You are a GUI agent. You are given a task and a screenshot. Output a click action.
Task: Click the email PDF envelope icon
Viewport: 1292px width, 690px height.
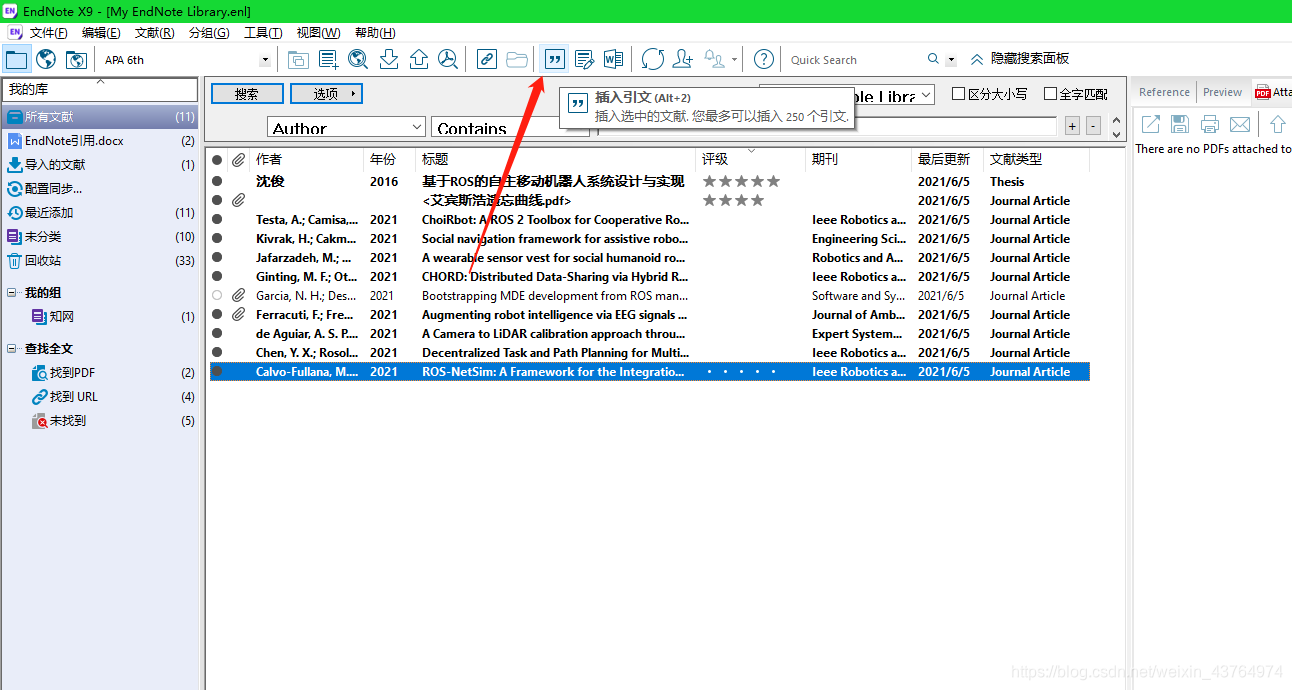(1240, 124)
